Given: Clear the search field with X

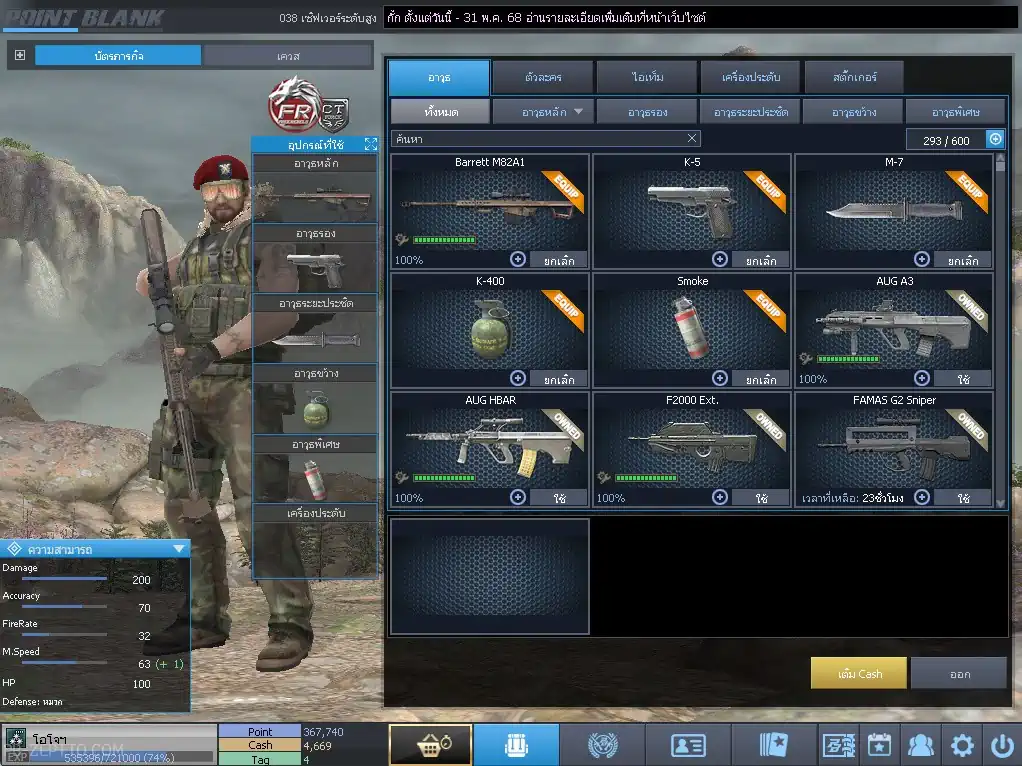Looking at the screenshot, I should coord(692,138).
